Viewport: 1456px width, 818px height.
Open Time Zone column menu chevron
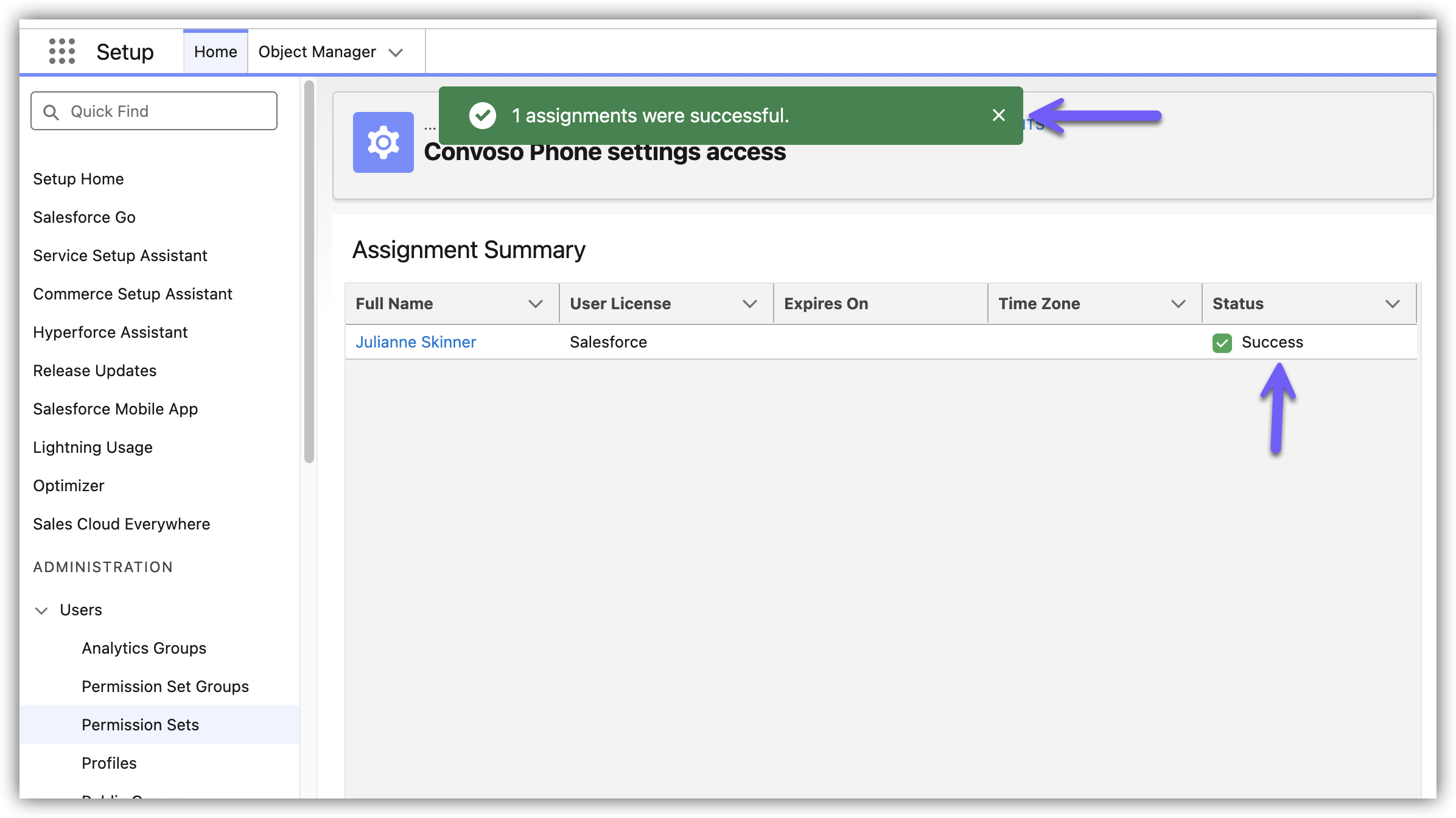tap(1178, 304)
